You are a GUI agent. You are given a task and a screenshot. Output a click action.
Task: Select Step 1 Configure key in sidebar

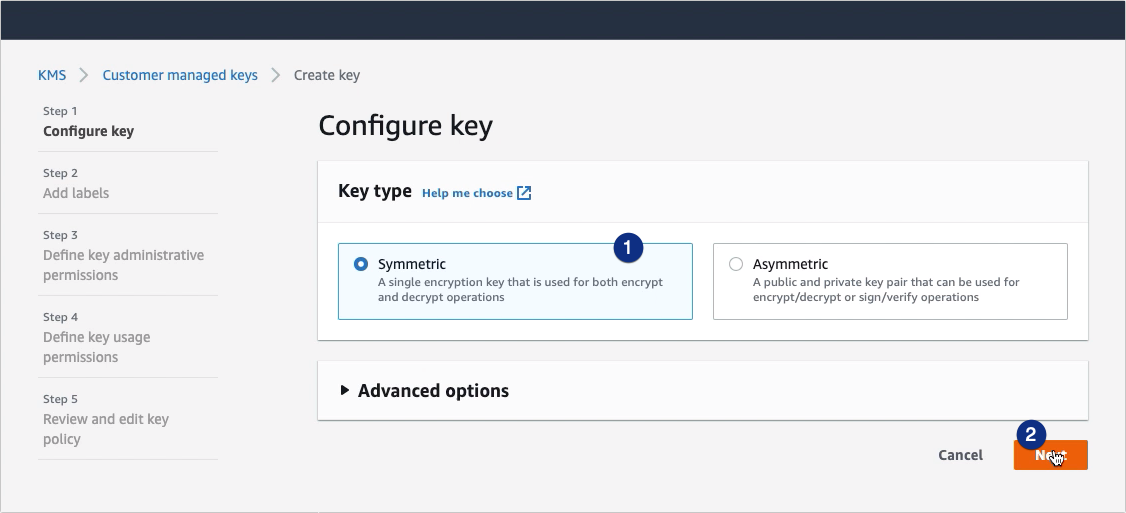(88, 131)
